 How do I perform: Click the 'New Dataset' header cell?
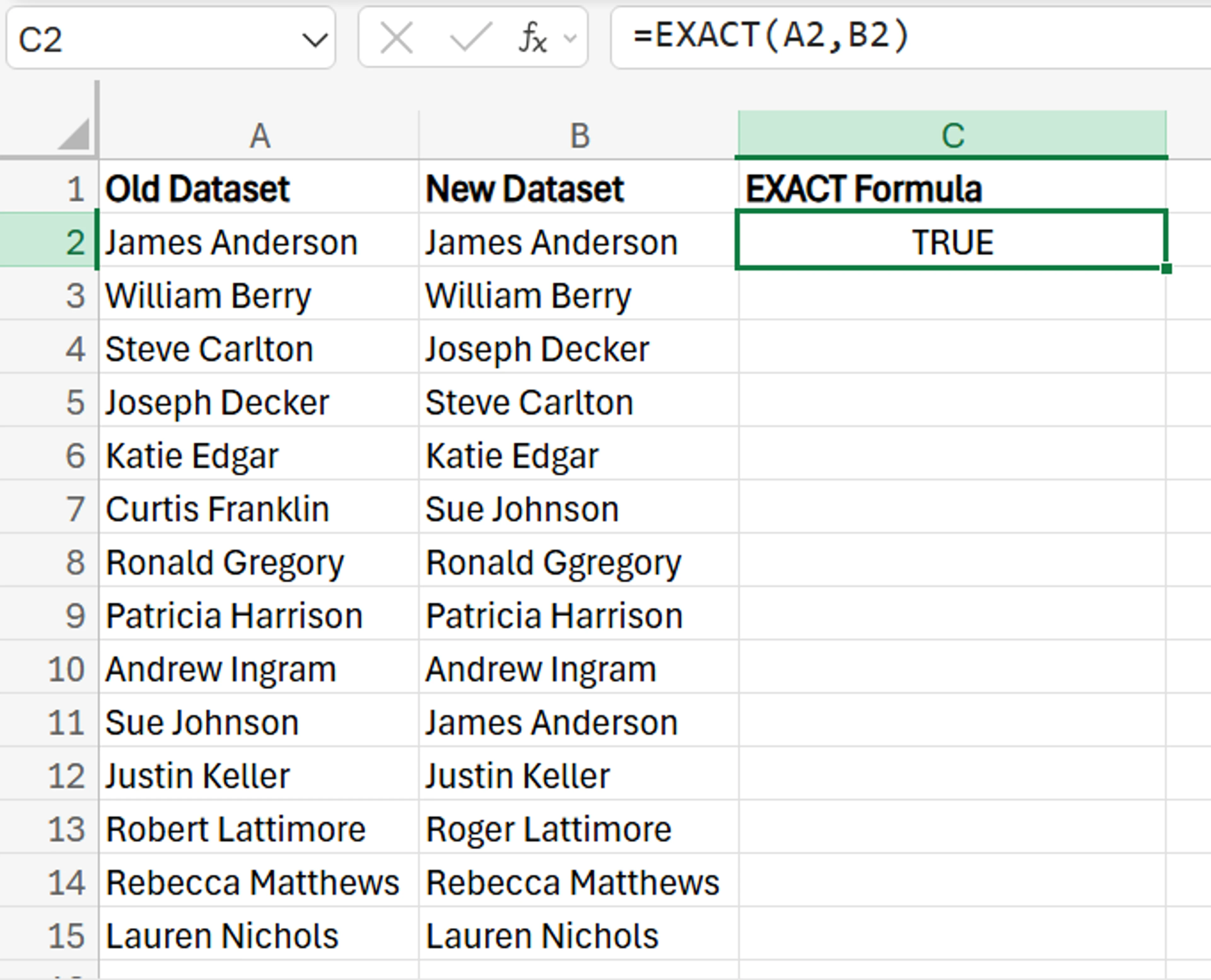pos(580,187)
